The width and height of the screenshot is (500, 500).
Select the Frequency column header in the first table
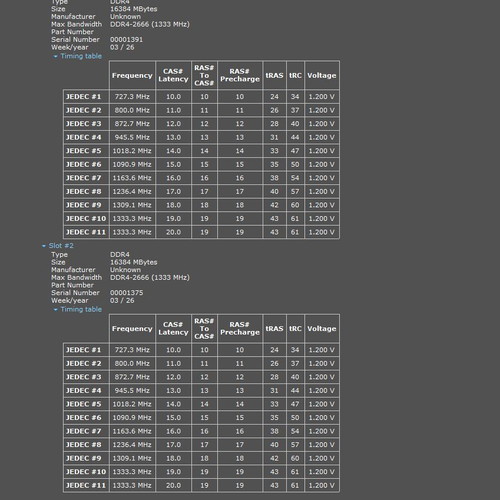[132, 75]
